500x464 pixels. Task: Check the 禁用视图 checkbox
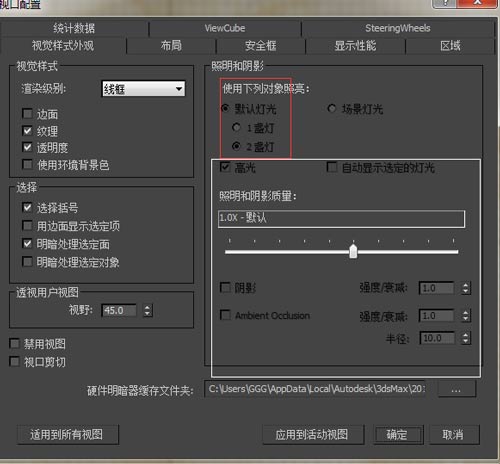pos(15,344)
